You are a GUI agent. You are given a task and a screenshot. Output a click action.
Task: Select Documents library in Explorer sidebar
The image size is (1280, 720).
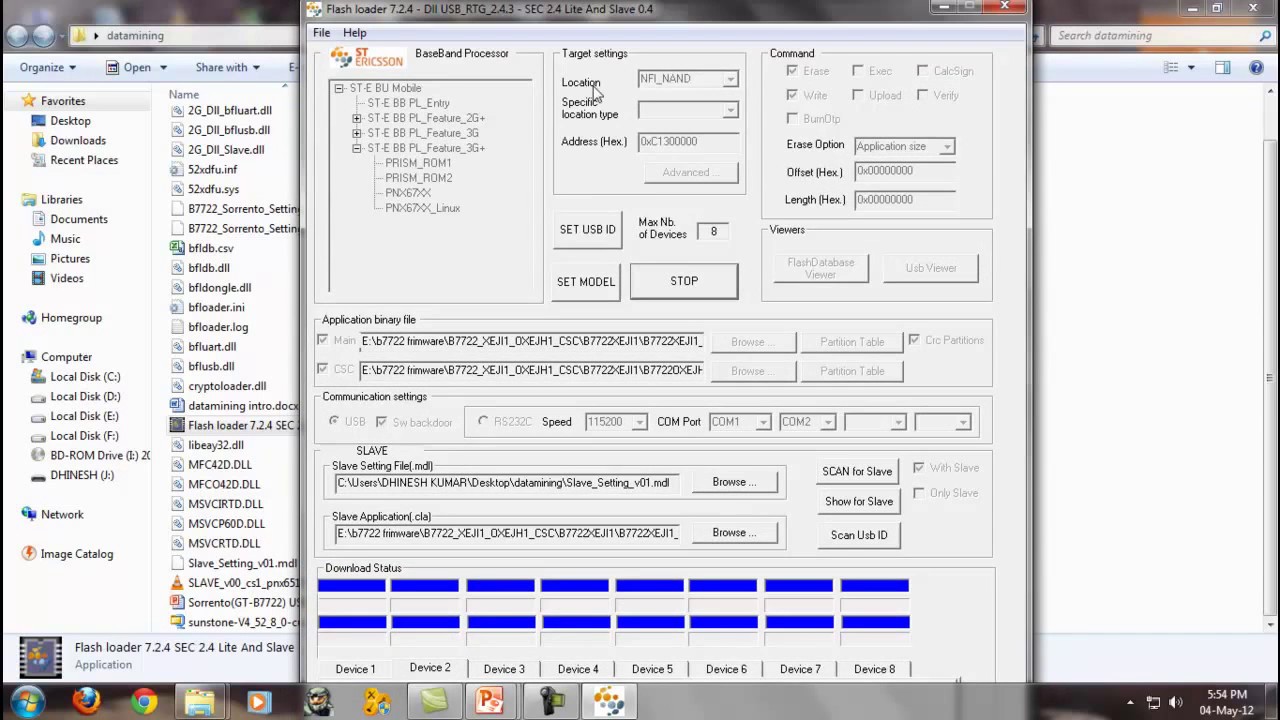click(x=79, y=219)
